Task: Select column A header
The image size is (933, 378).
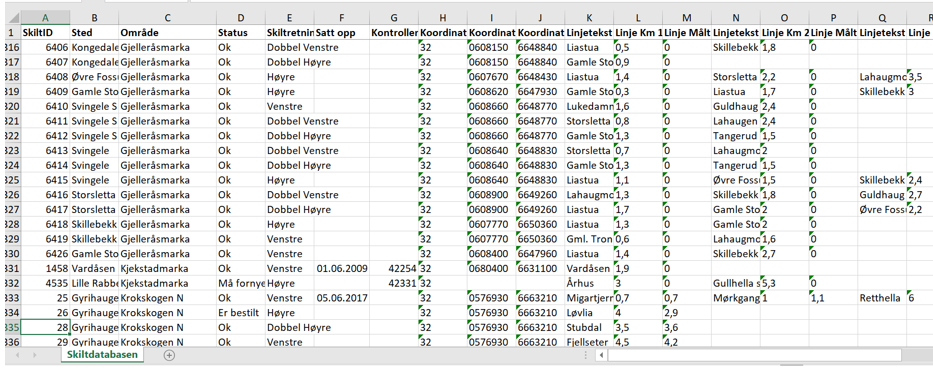Action: pos(45,17)
